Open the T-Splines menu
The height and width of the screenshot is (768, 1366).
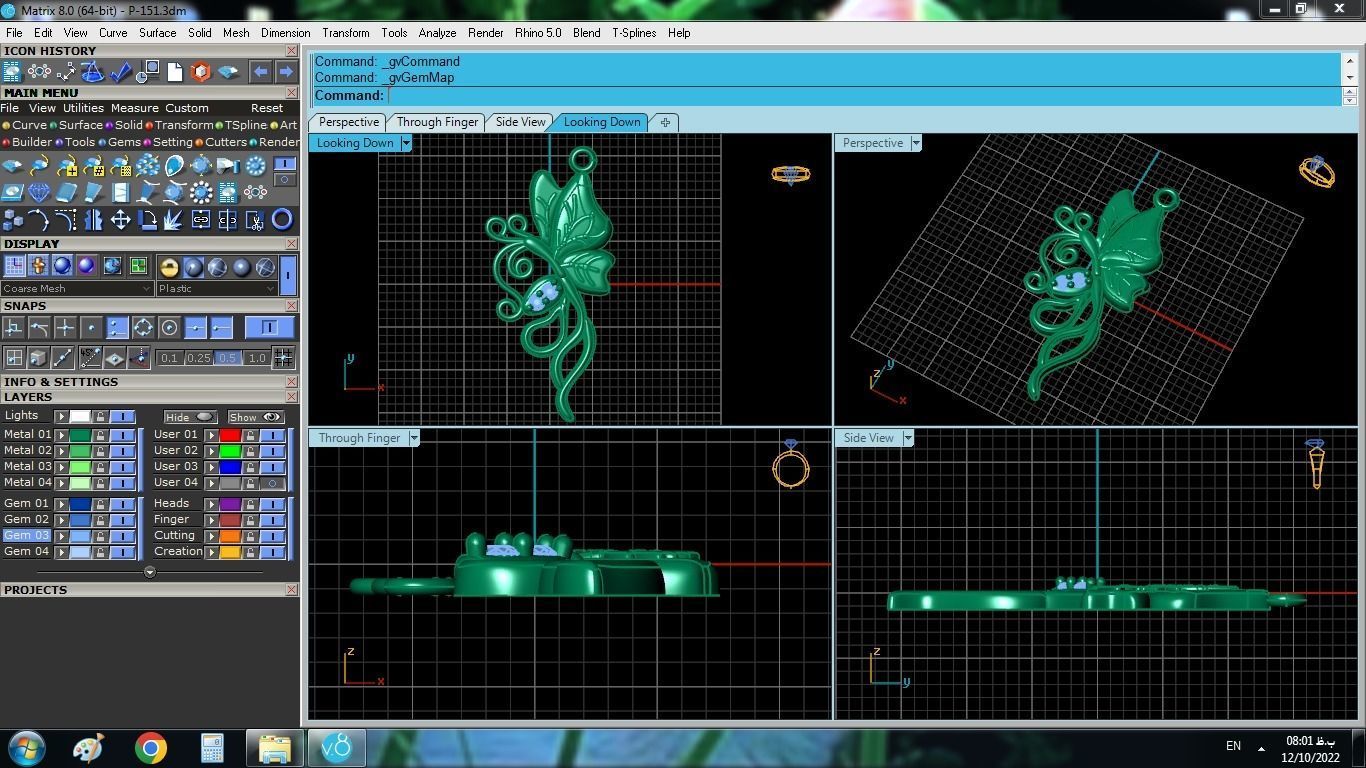634,33
